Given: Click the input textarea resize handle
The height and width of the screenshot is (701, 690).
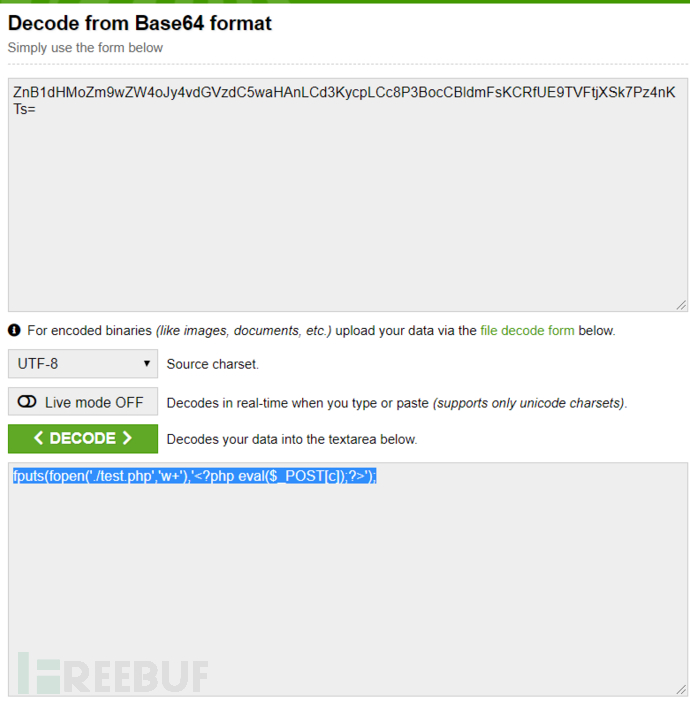Looking at the screenshot, I should click(x=681, y=305).
